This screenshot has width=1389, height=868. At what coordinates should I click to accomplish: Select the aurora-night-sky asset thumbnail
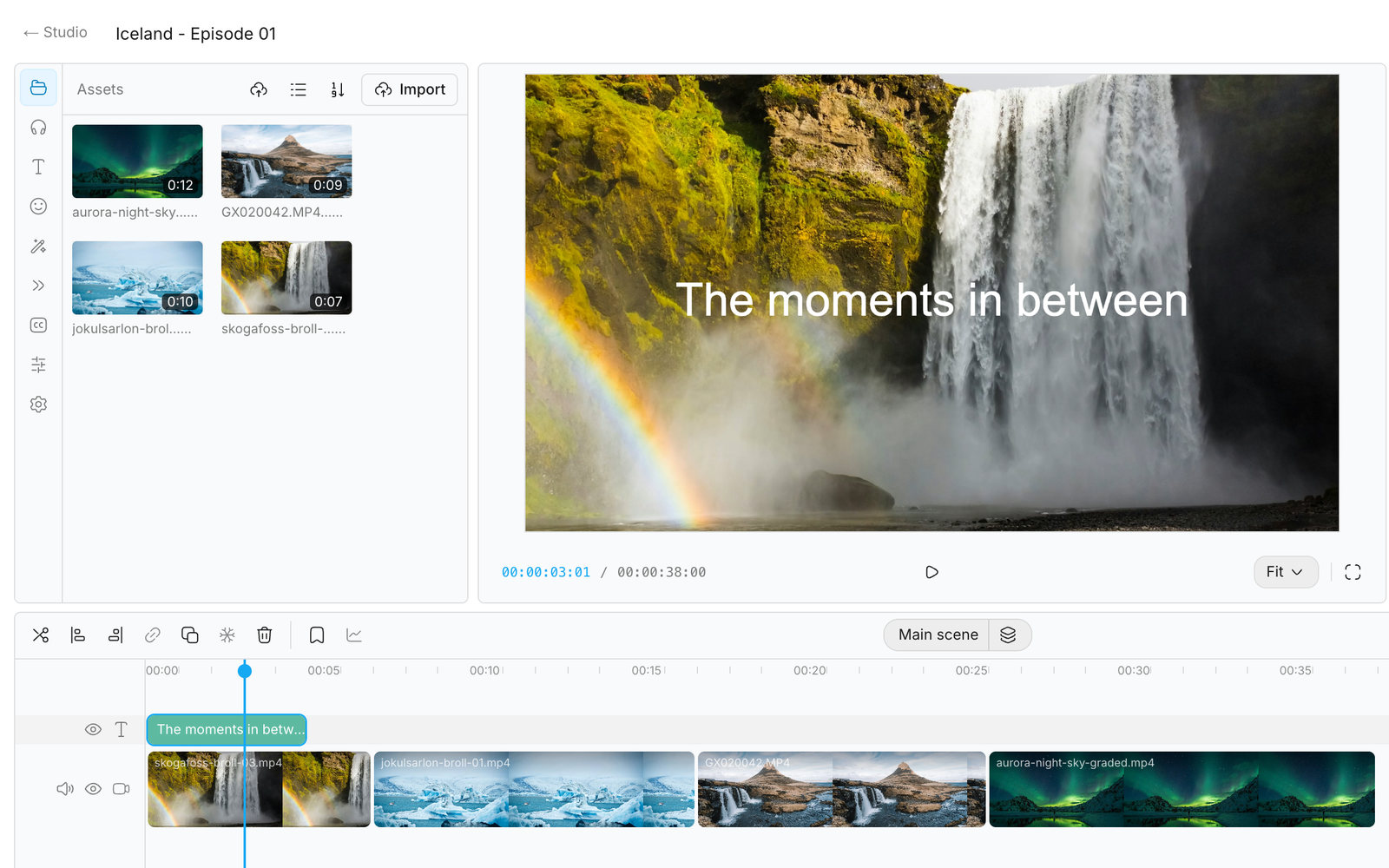(x=137, y=161)
